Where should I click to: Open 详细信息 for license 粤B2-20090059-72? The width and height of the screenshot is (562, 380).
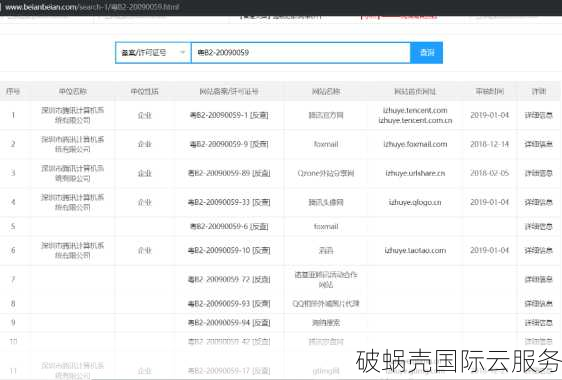coord(539,279)
